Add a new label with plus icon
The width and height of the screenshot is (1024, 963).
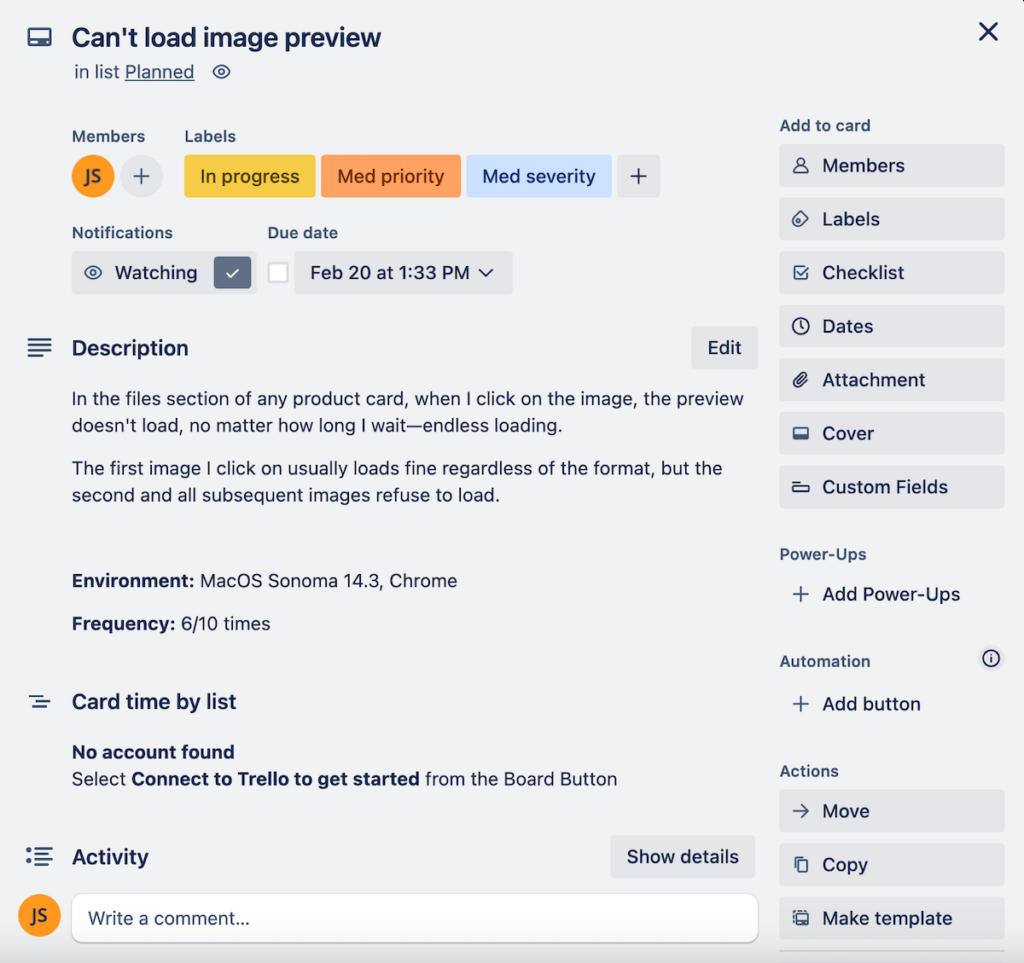coord(638,177)
